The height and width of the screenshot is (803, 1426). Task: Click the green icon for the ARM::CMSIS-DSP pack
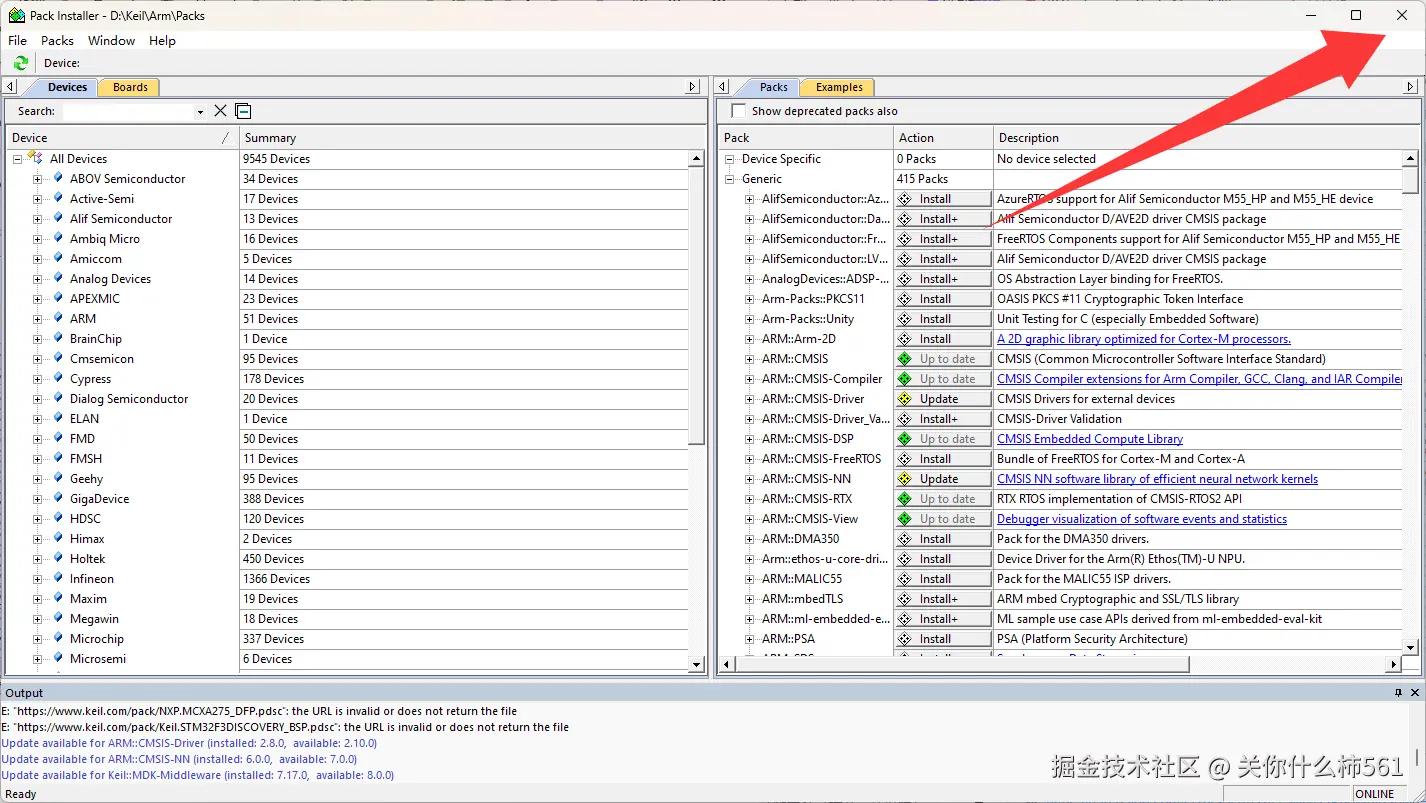click(905, 439)
